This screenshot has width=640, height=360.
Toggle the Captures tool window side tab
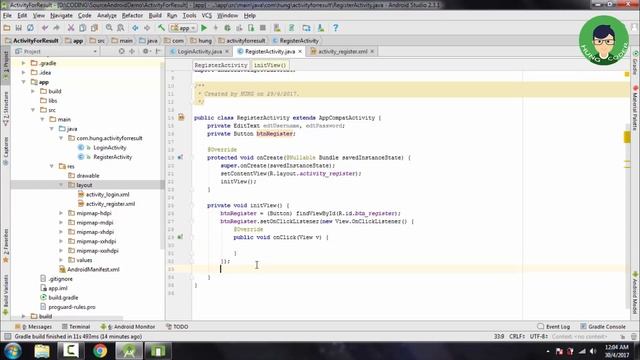coord(6,151)
